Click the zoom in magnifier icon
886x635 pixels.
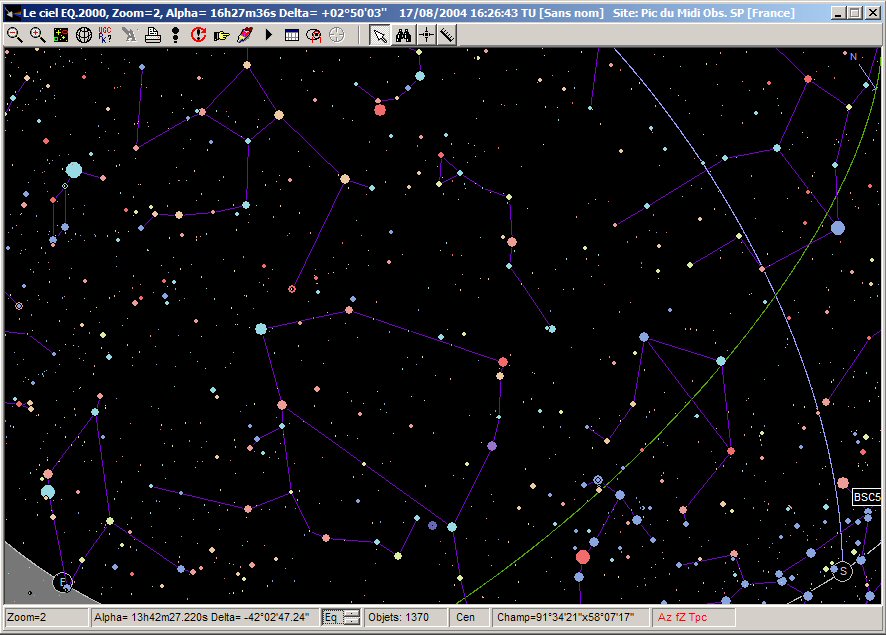coord(37,35)
